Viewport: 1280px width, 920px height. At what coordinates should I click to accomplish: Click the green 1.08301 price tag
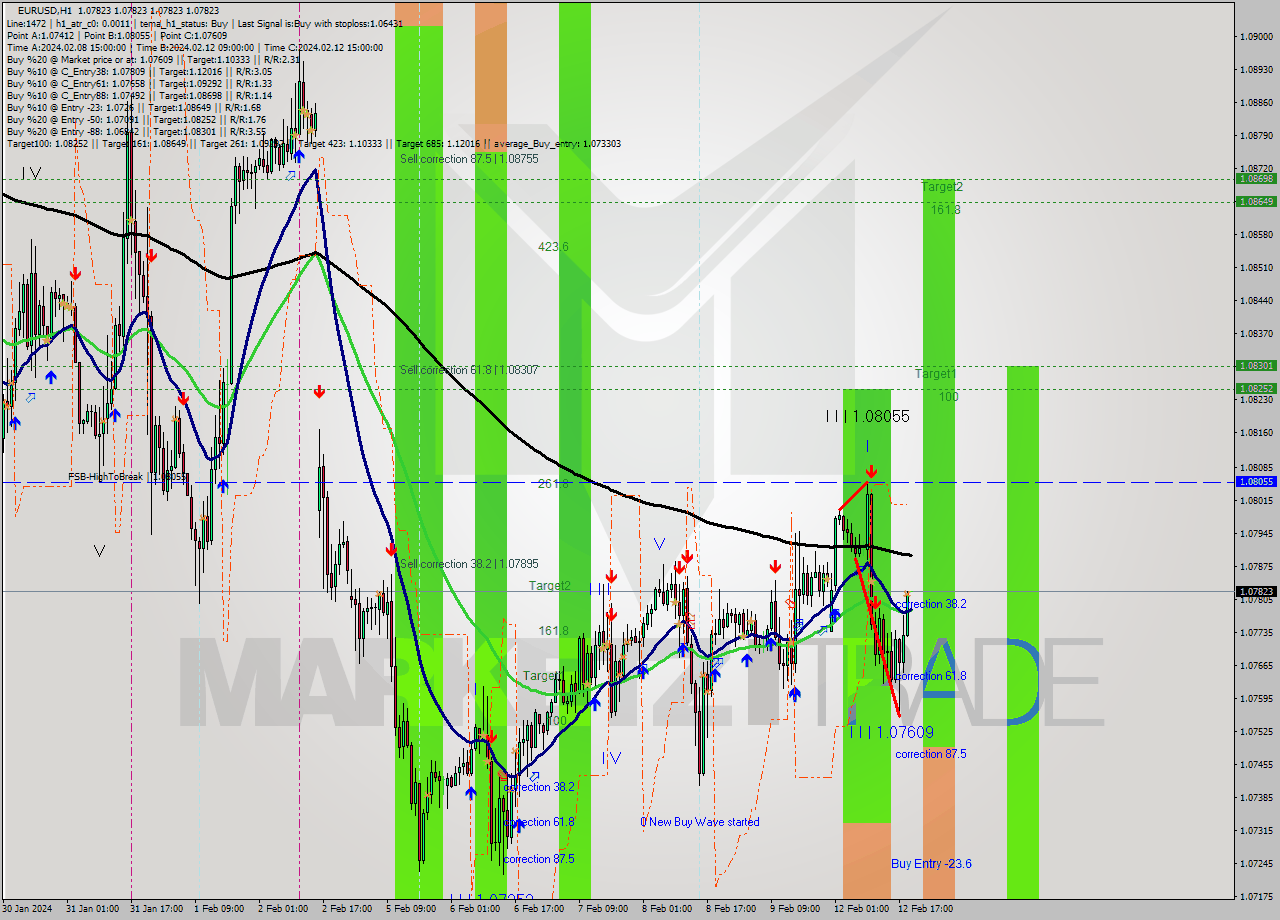pos(1256,365)
